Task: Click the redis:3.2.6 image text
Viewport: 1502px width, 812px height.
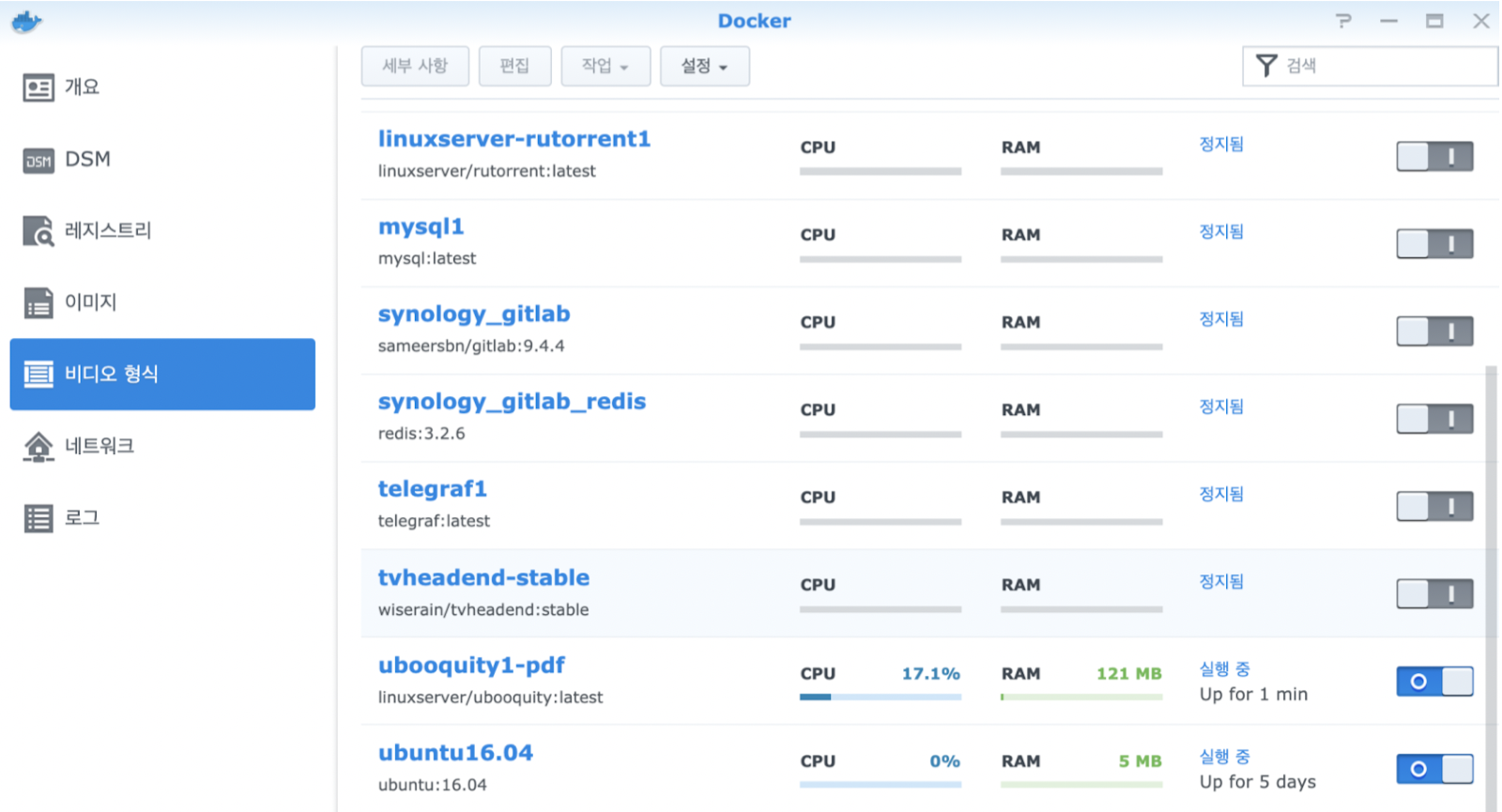Action: point(421,434)
